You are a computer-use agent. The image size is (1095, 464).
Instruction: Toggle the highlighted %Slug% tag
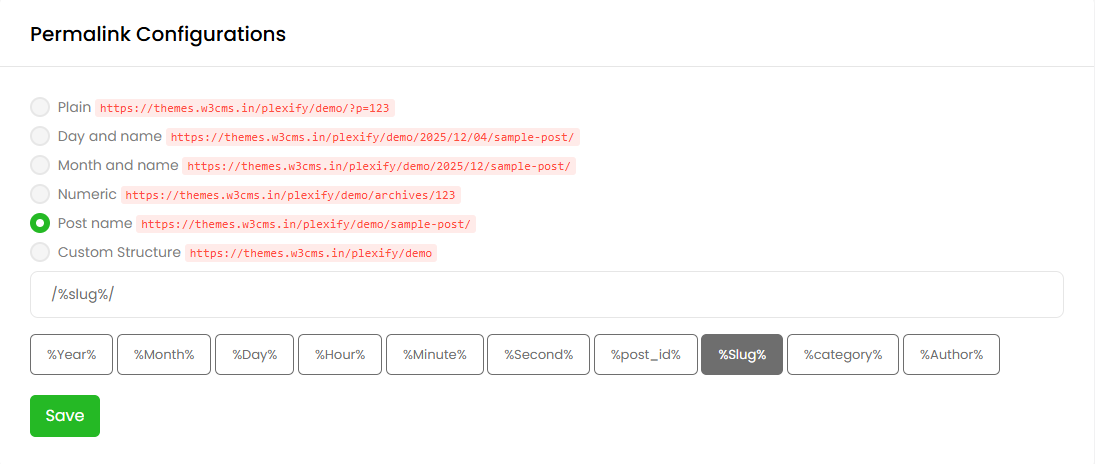tap(742, 355)
